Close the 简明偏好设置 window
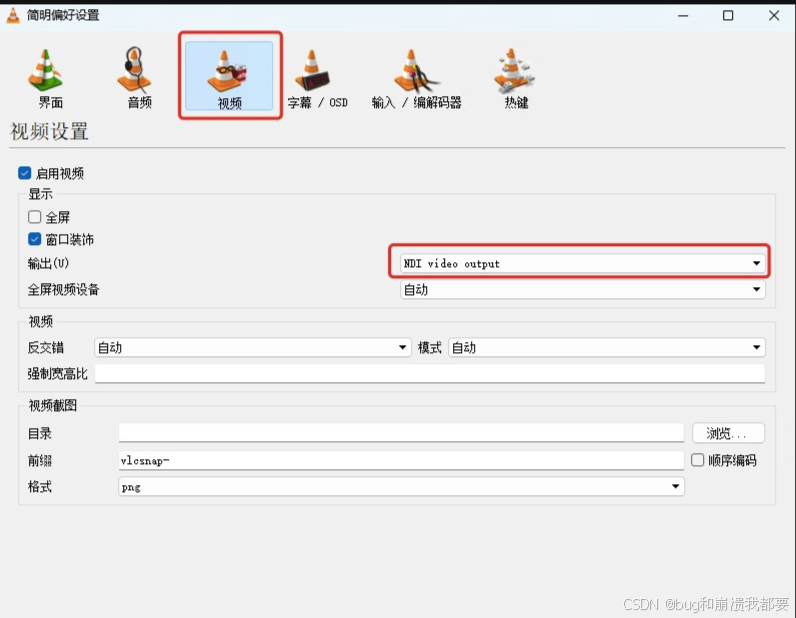 (774, 16)
